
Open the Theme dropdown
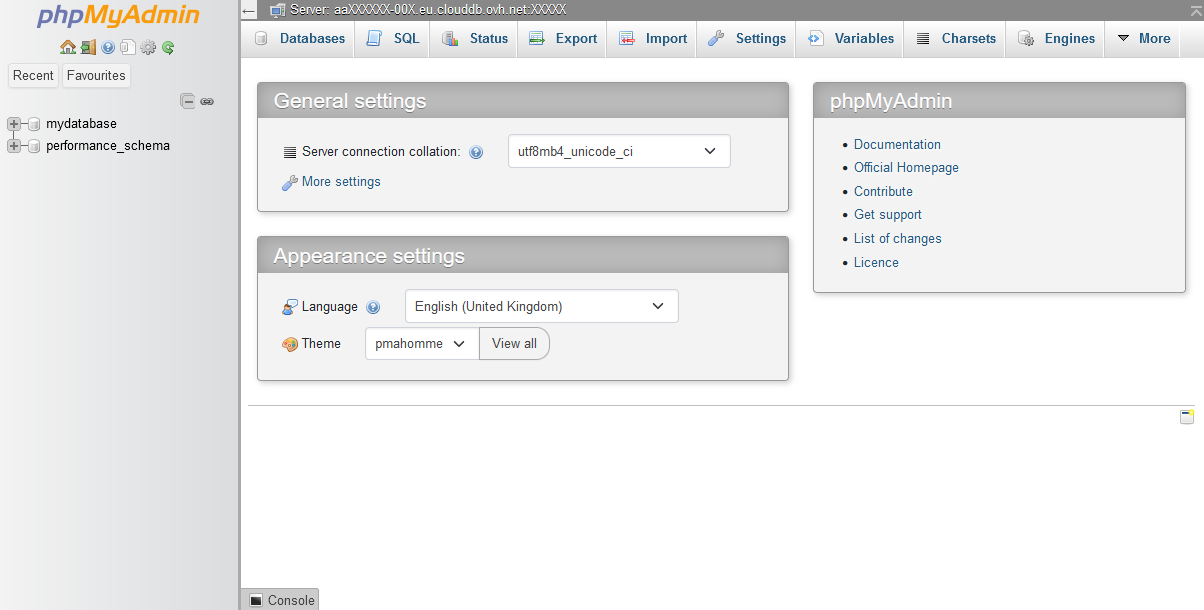(421, 343)
